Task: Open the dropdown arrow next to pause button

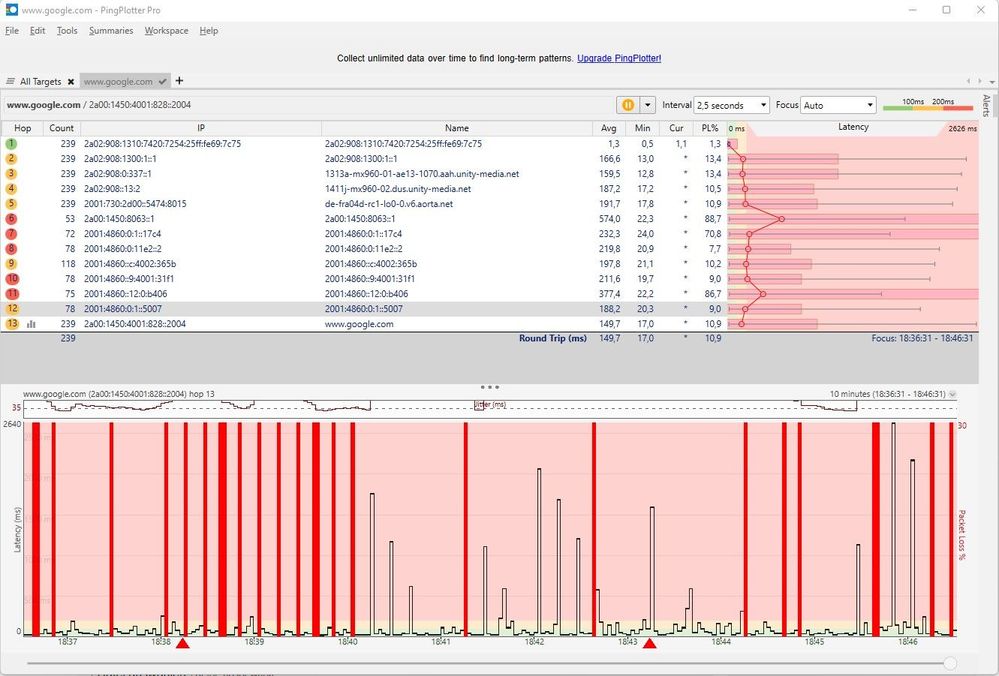Action: (647, 105)
